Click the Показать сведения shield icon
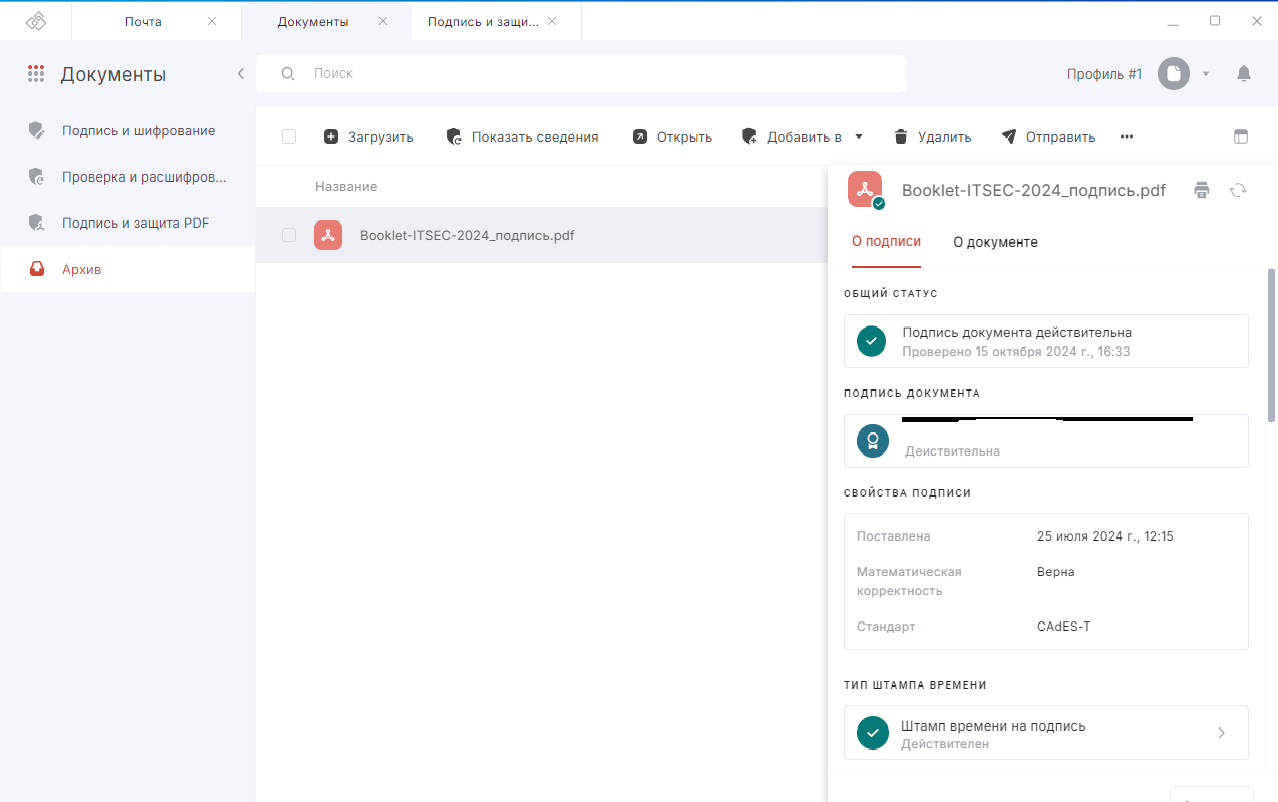1278x802 pixels. pos(454,137)
